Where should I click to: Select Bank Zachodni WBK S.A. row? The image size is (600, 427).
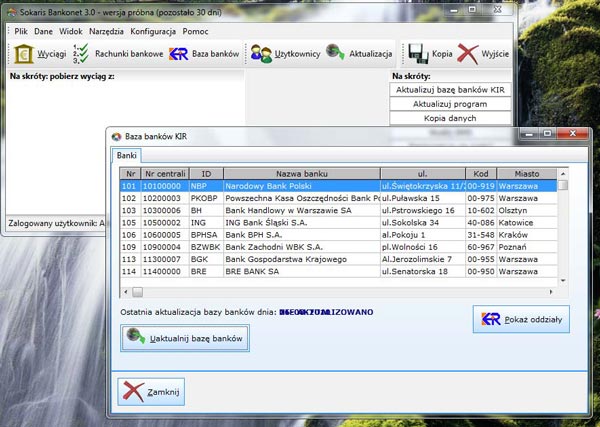coord(339,247)
